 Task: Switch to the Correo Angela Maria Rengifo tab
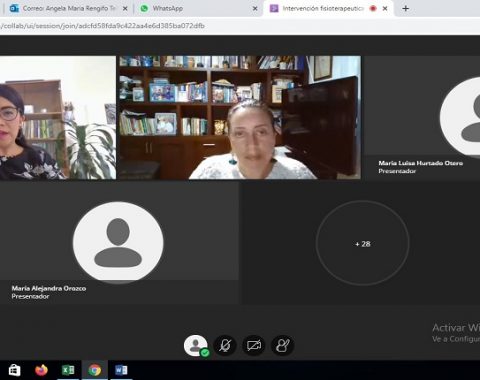click(67, 8)
